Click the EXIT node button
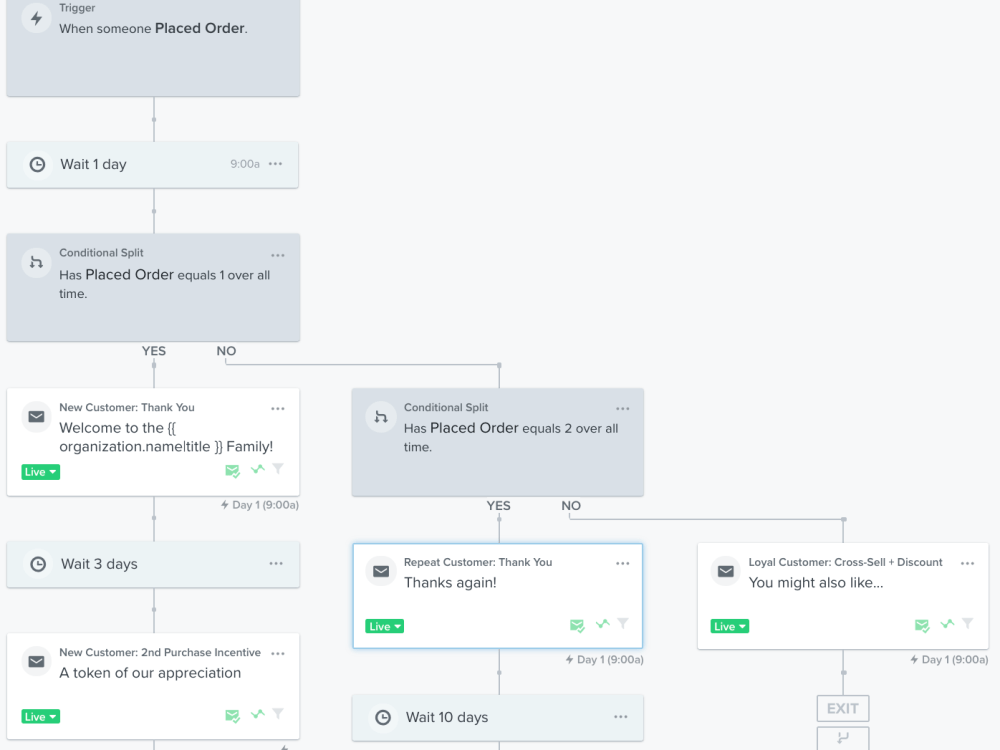Image resolution: width=1000 pixels, height=750 pixels. click(x=843, y=709)
